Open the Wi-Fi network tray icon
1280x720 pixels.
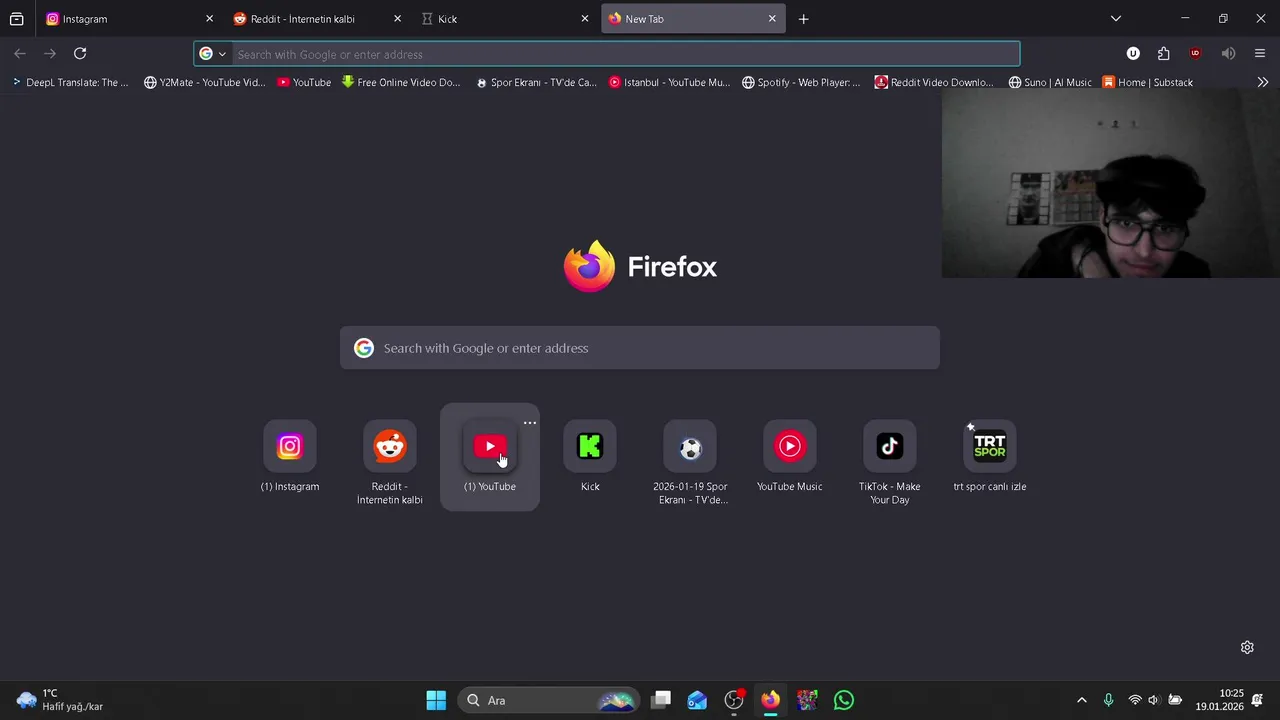point(1134,700)
